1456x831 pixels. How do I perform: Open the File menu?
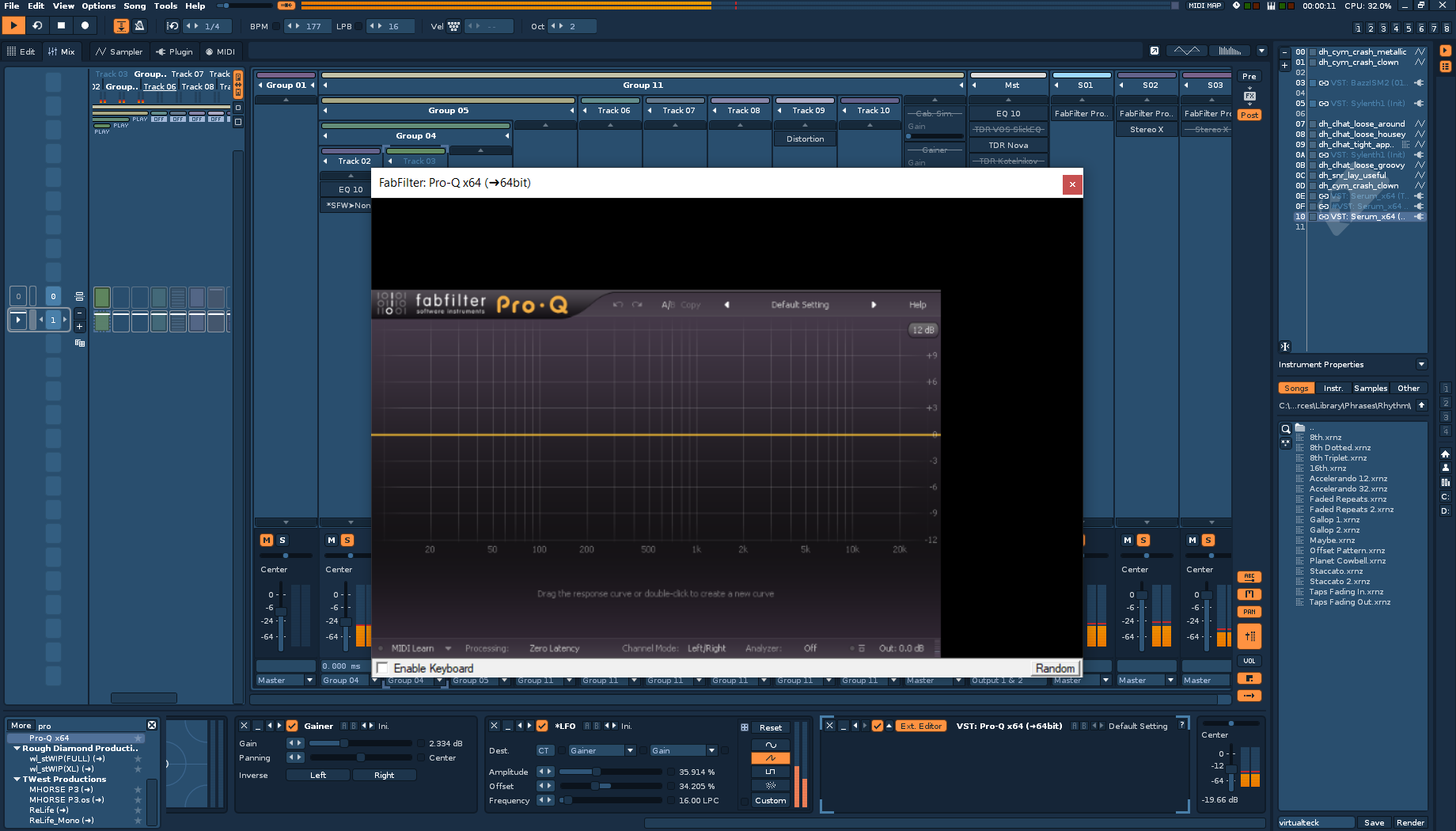click(x=11, y=6)
